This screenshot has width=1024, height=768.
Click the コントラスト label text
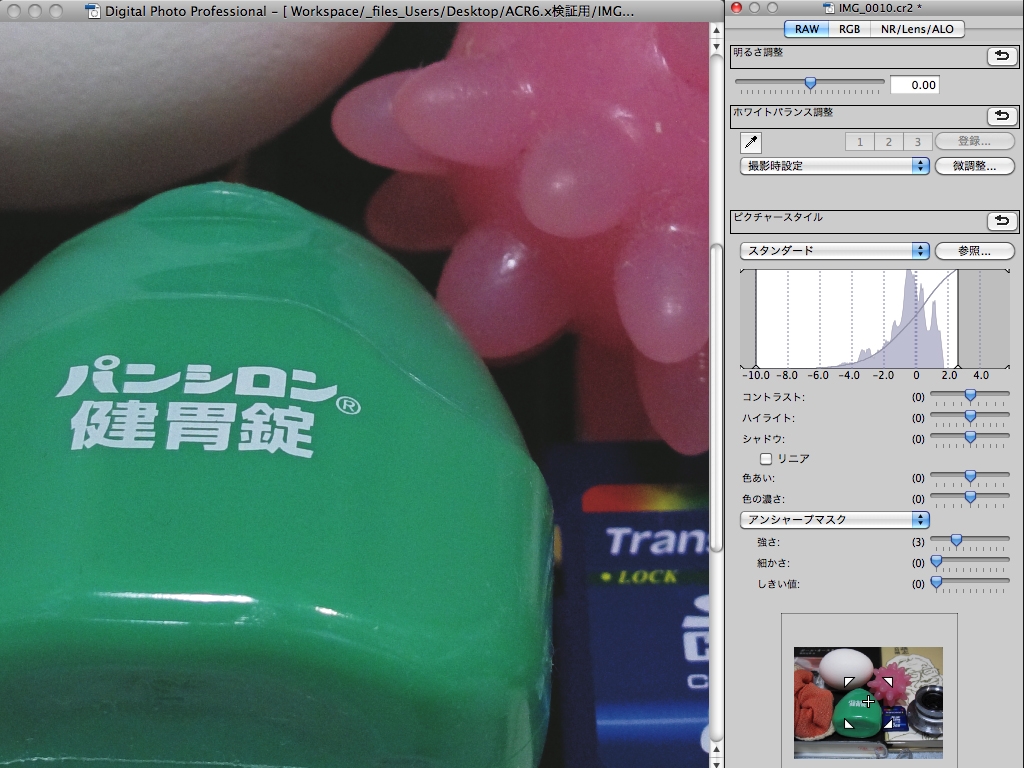[x=773, y=397]
